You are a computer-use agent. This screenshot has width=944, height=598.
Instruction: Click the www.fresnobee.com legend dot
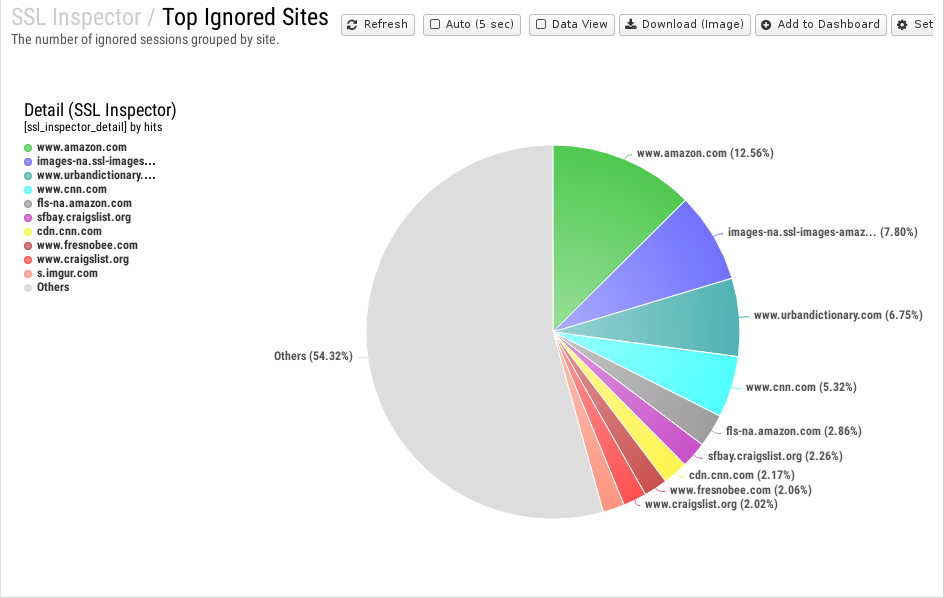pos(28,246)
